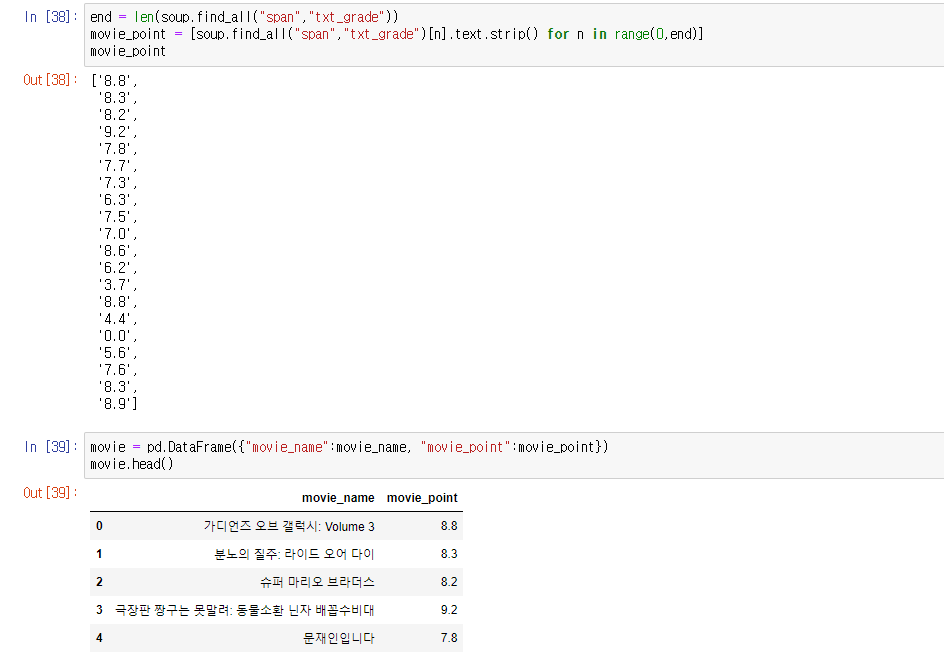
Task: Click movie name 분노의 질주: 라이드 오어 다이
Action: click(294, 554)
